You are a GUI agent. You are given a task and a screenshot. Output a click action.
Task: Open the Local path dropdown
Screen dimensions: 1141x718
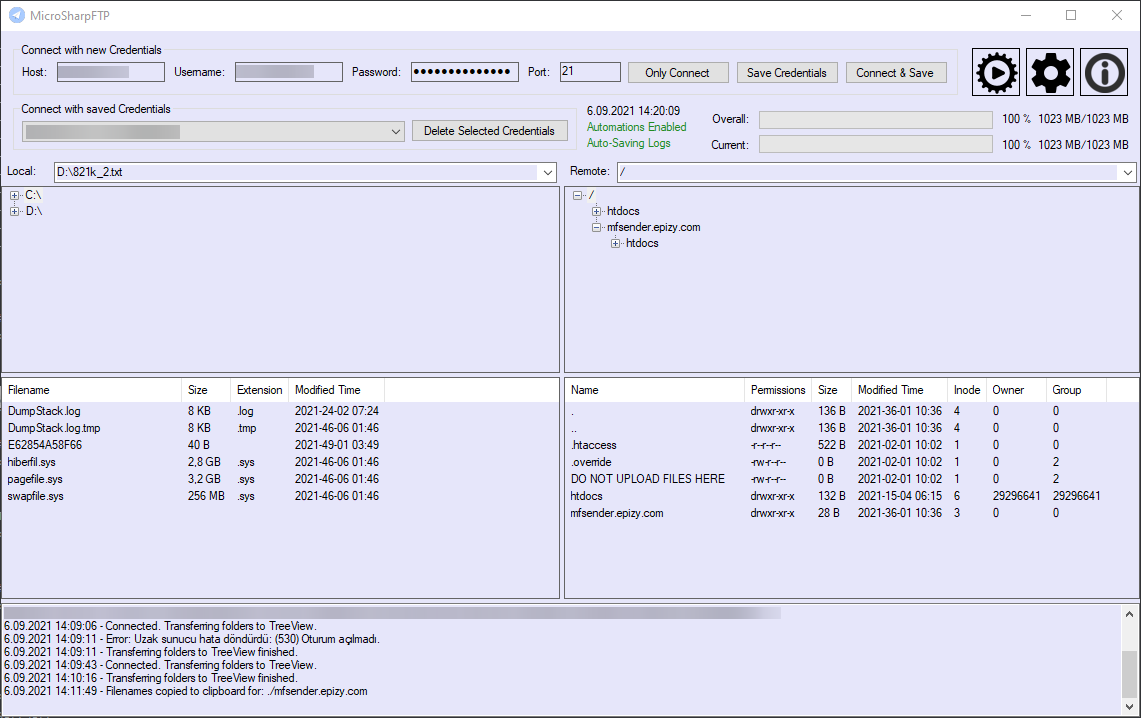tap(547, 172)
